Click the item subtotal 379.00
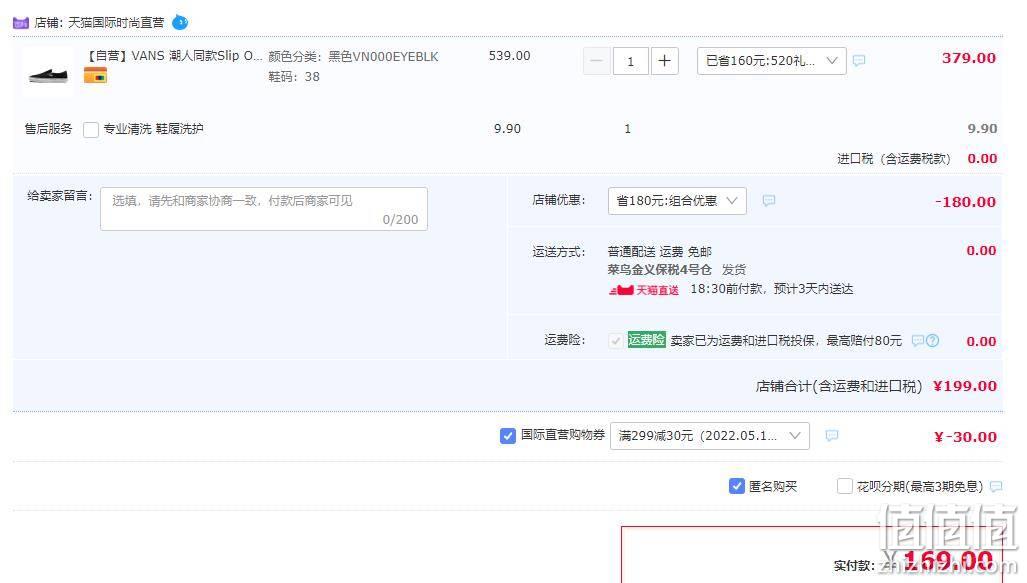 [969, 58]
